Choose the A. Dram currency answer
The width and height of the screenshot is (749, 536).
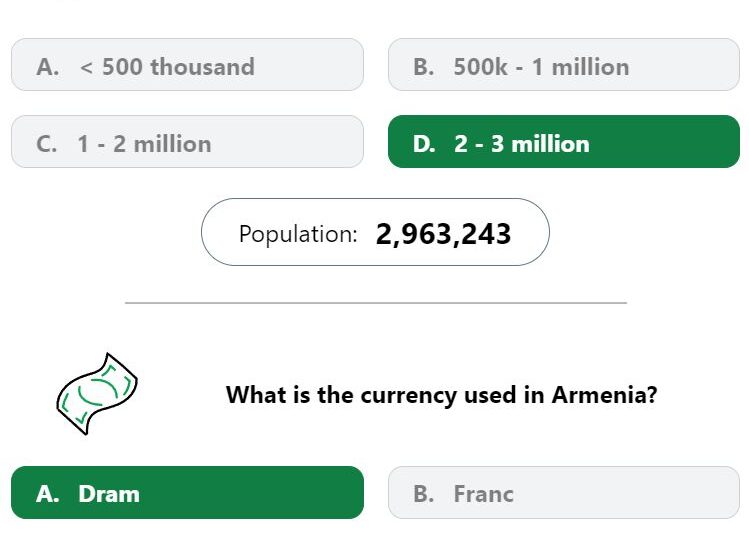[x=187, y=493]
